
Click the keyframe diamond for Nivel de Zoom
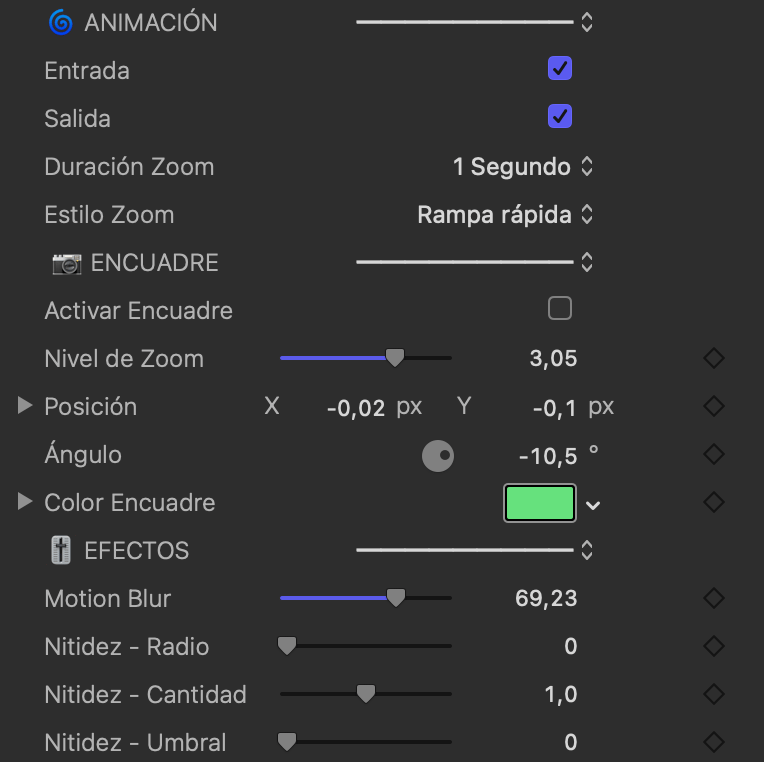click(713, 358)
